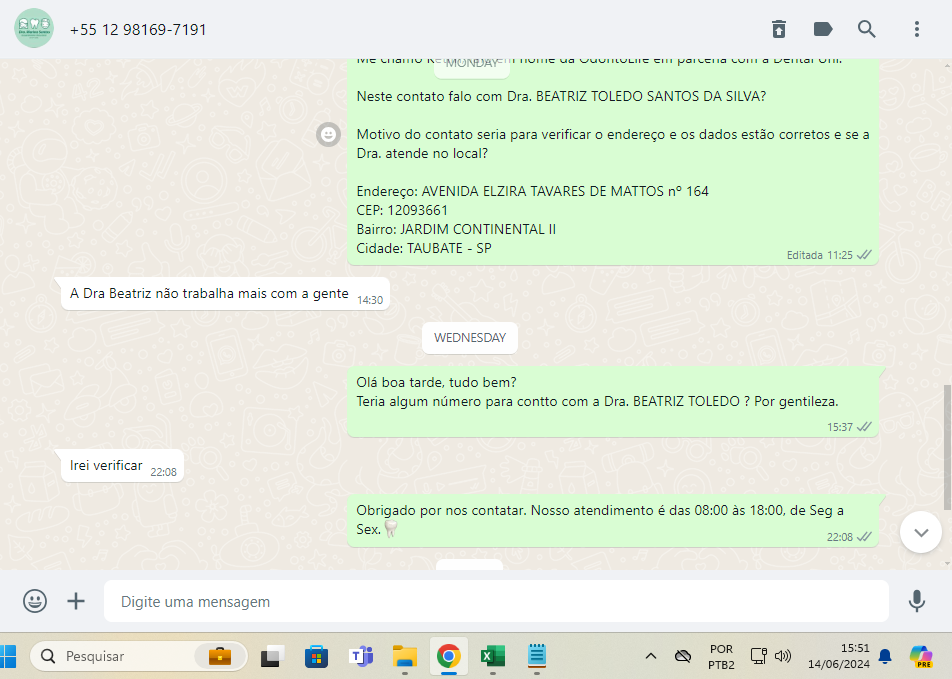Open Microsoft Teams from taskbar
This screenshot has width=952, height=679.
(x=361, y=656)
